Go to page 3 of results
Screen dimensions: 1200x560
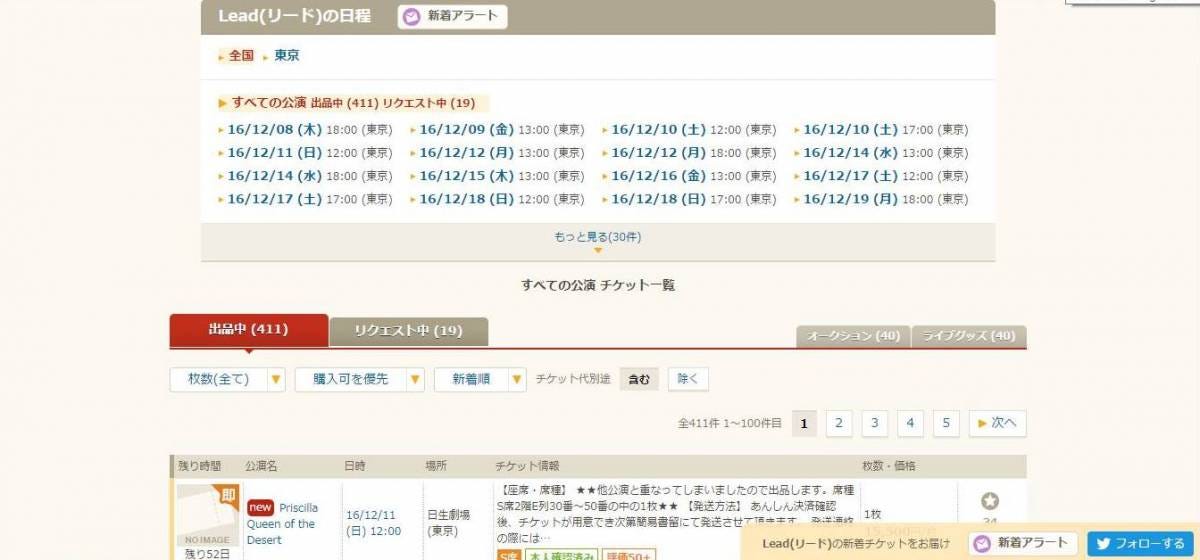click(875, 424)
